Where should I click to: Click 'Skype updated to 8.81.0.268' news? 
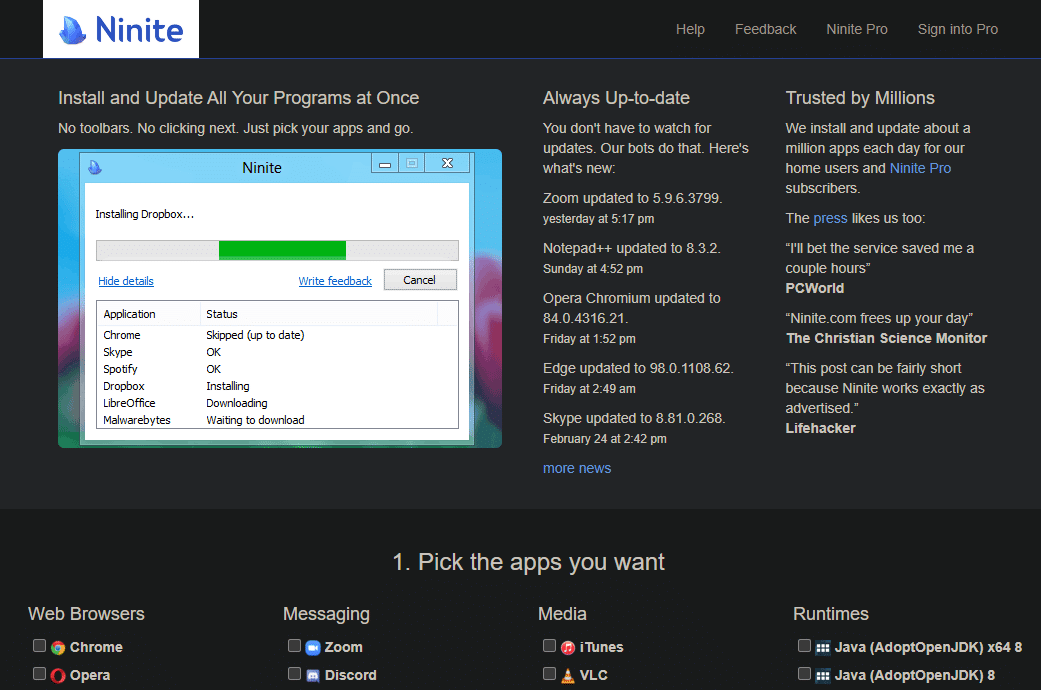pos(634,418)
